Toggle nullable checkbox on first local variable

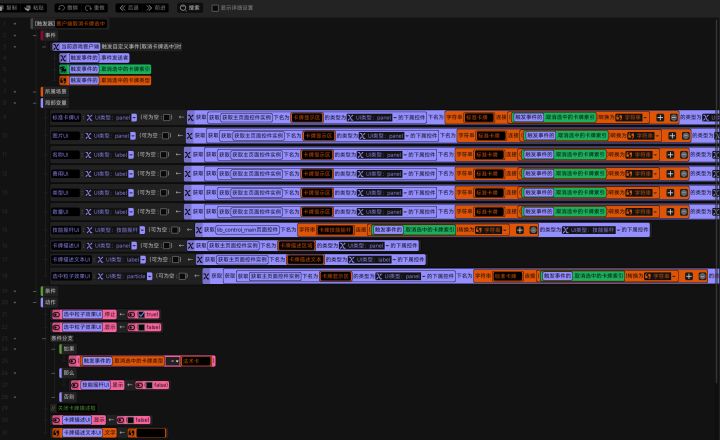pos(168,118)
